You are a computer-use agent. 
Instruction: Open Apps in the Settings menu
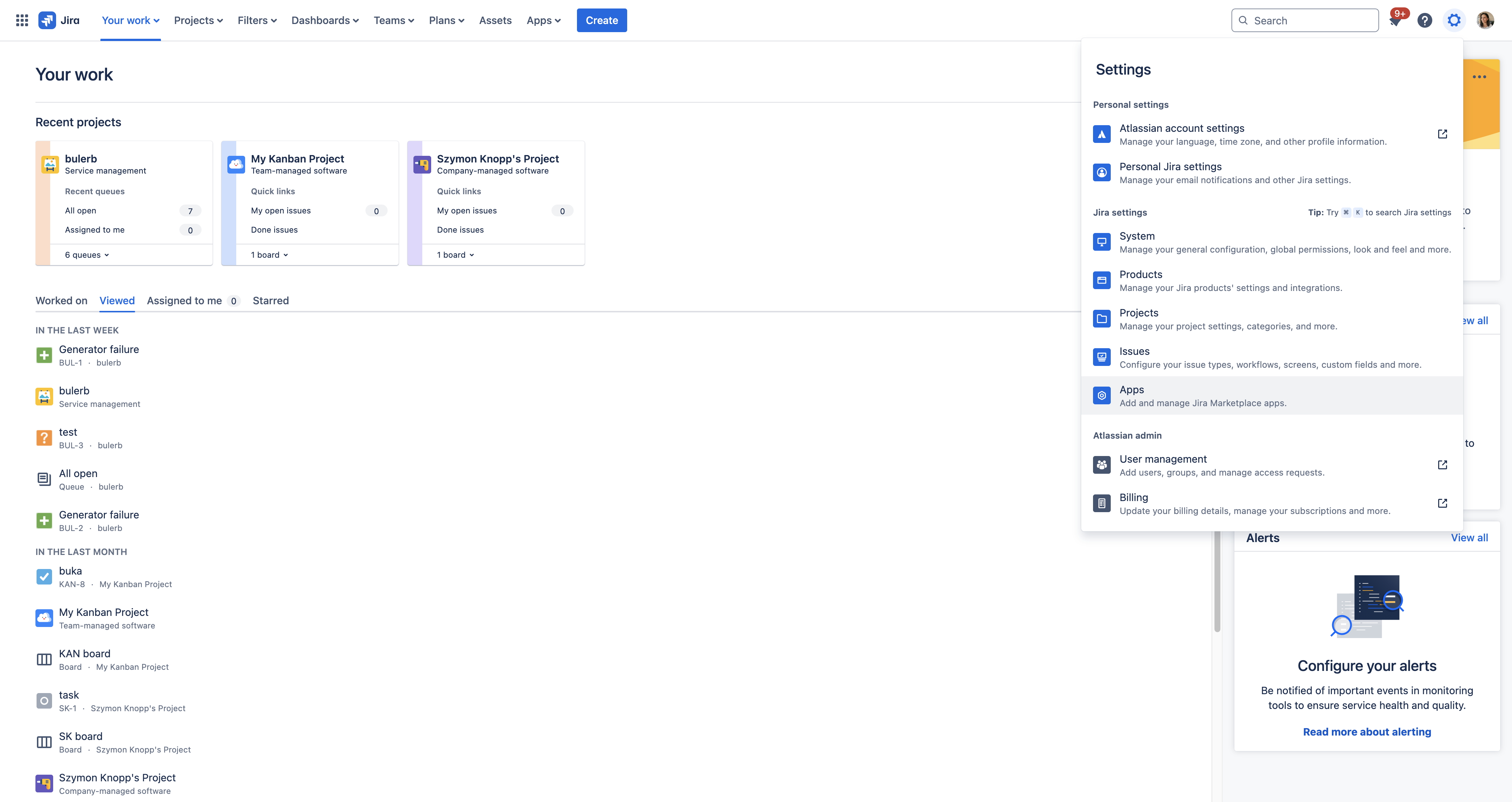point(1272,396)
